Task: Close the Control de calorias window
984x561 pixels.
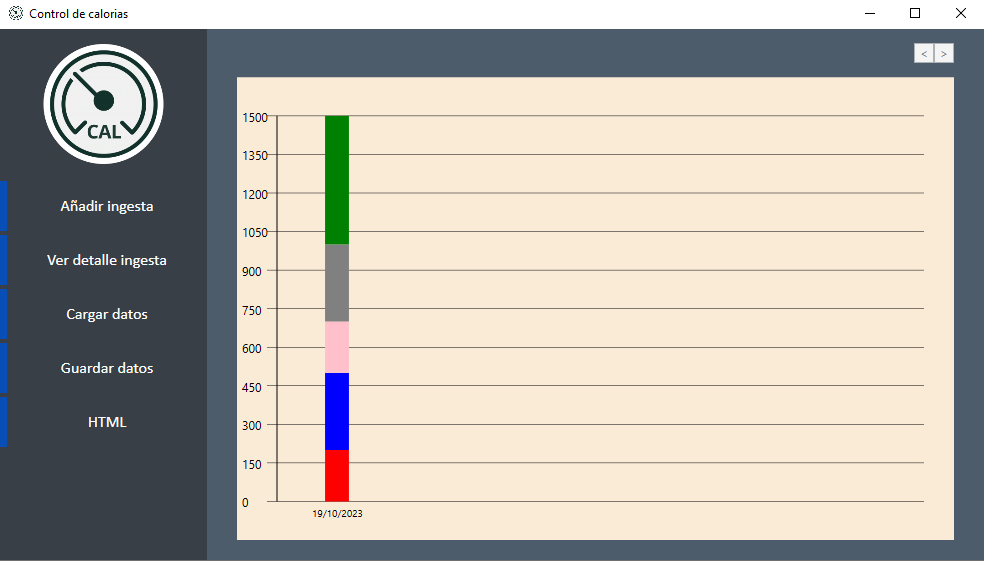Action: pyautogui.click(x=961, y=13)
